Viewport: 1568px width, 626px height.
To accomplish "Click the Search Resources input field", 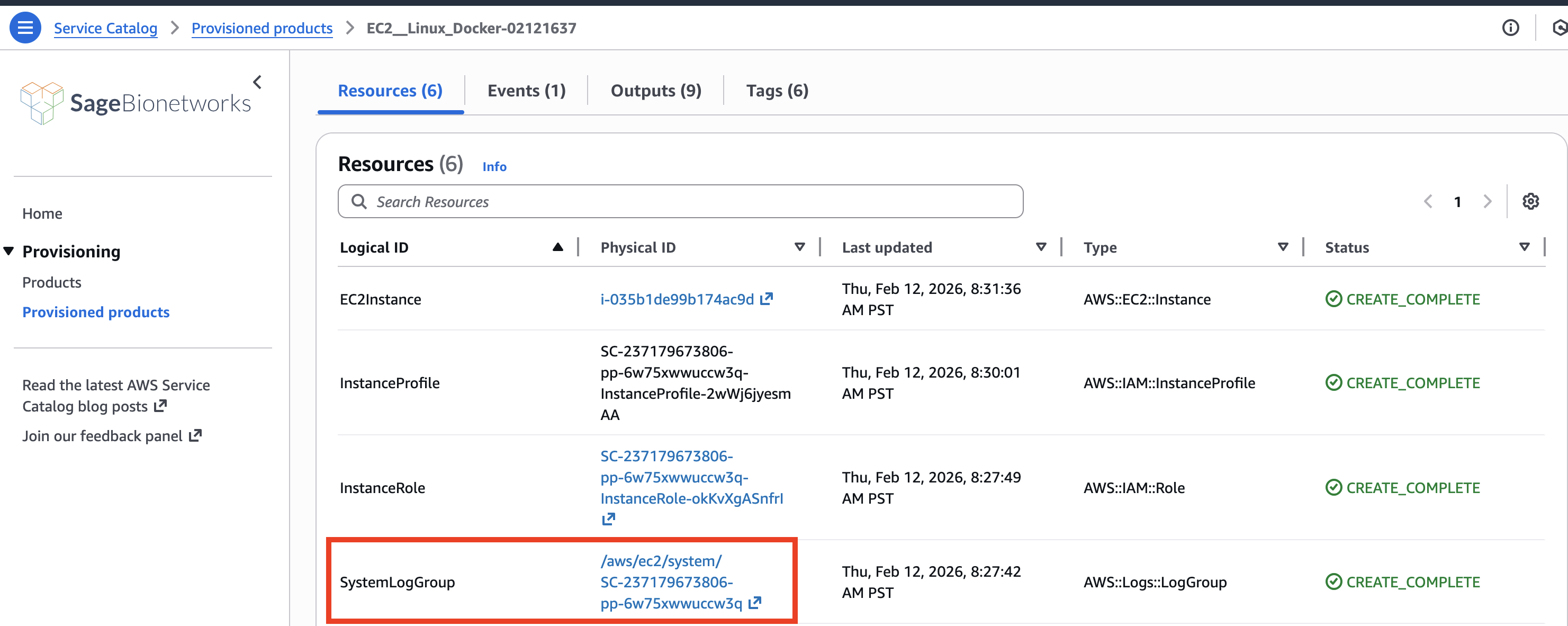I will [x=680, y=202].
